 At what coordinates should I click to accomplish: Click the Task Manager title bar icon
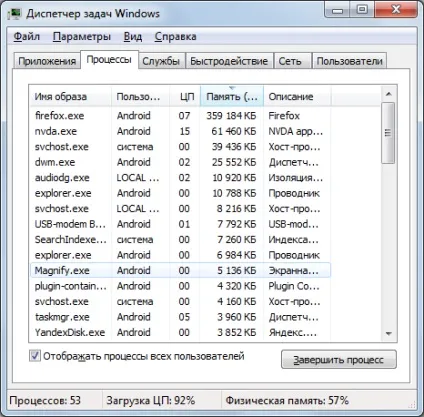coord(14,14)
